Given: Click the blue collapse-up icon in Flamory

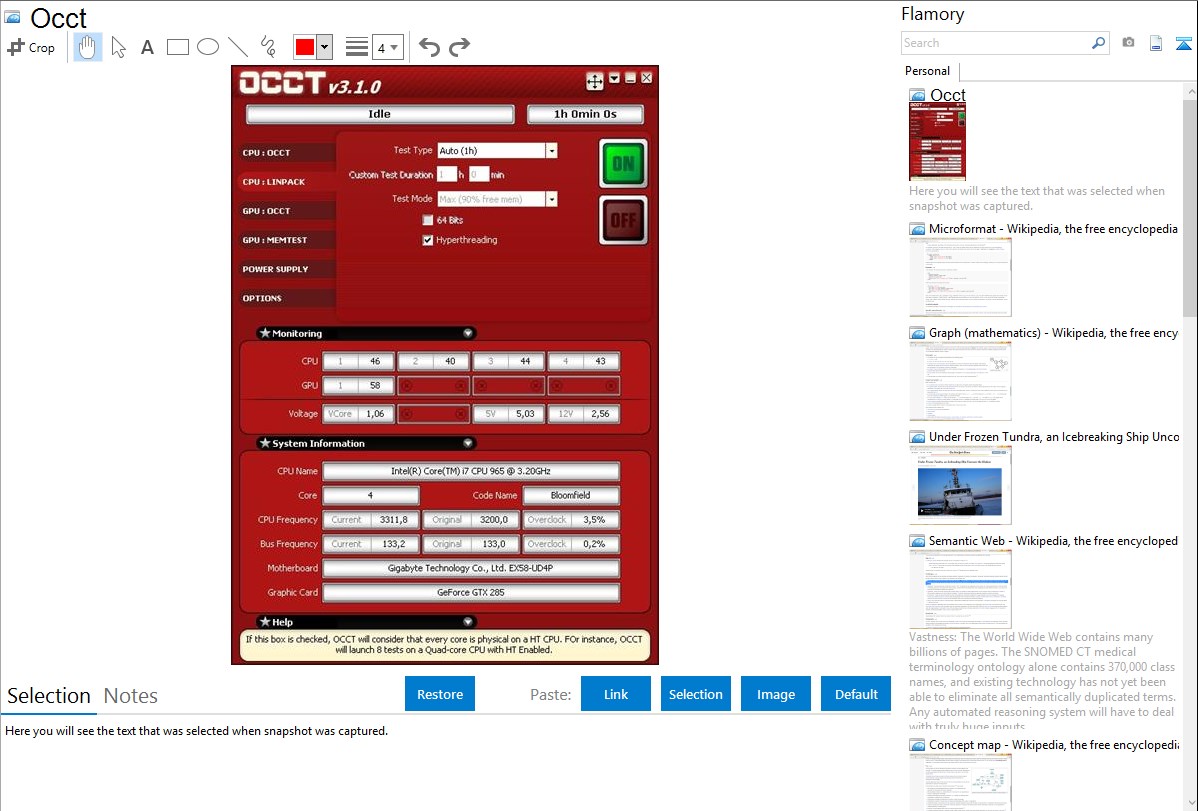Looking at the screenshot, I should pyautogui.click(x=1183, y=43).
